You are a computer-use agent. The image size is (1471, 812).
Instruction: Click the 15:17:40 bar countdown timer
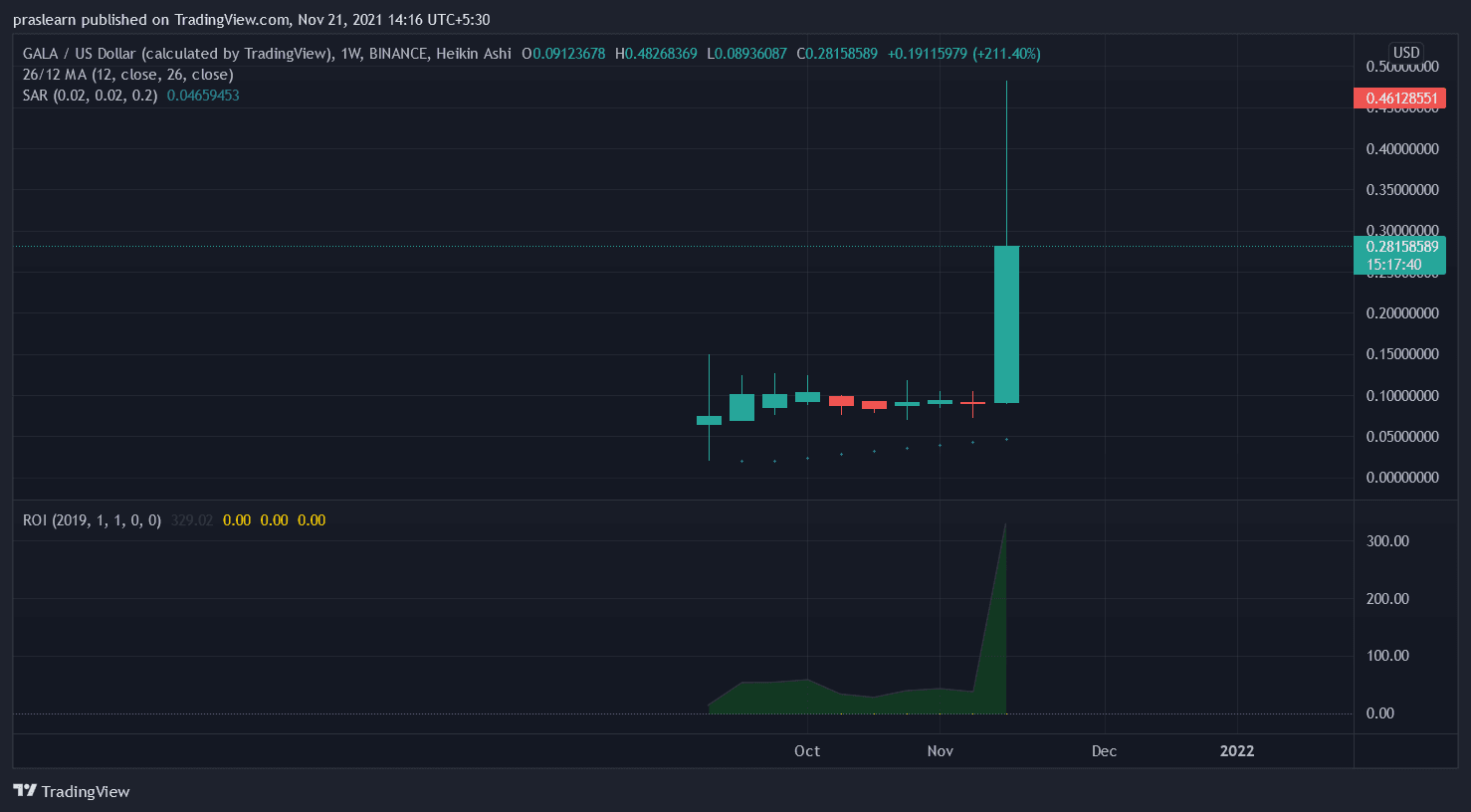tap(1393, 265)
